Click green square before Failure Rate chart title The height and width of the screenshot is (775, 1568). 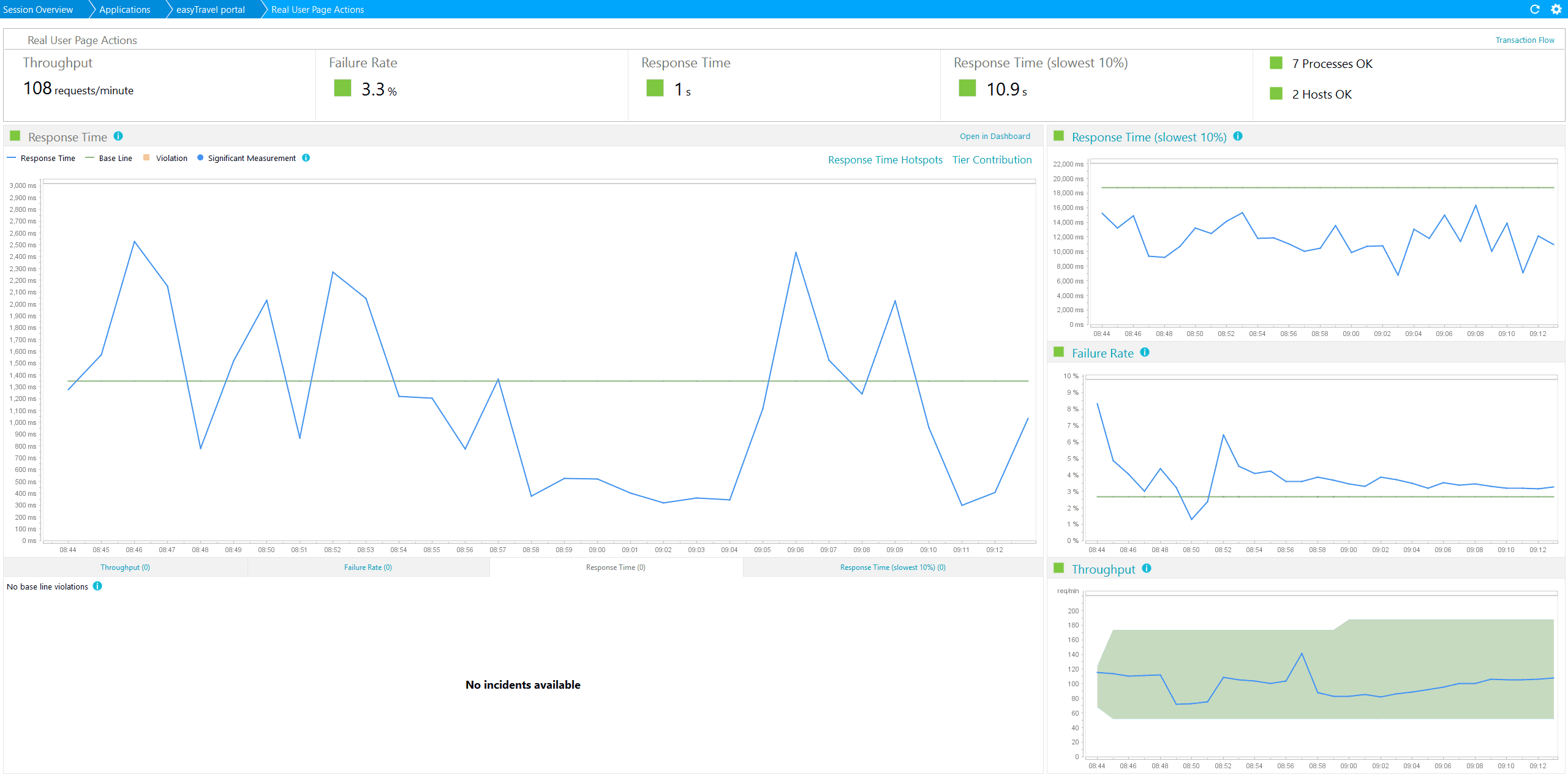[x=1058, y=352]
